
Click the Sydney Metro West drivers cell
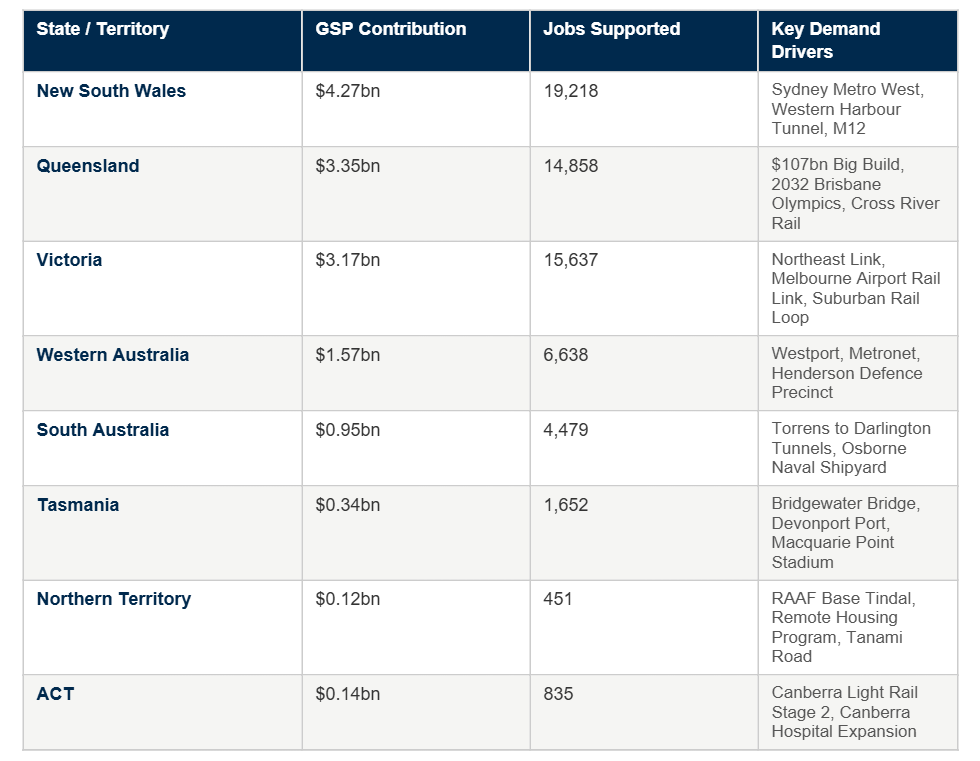click(848, 109)
